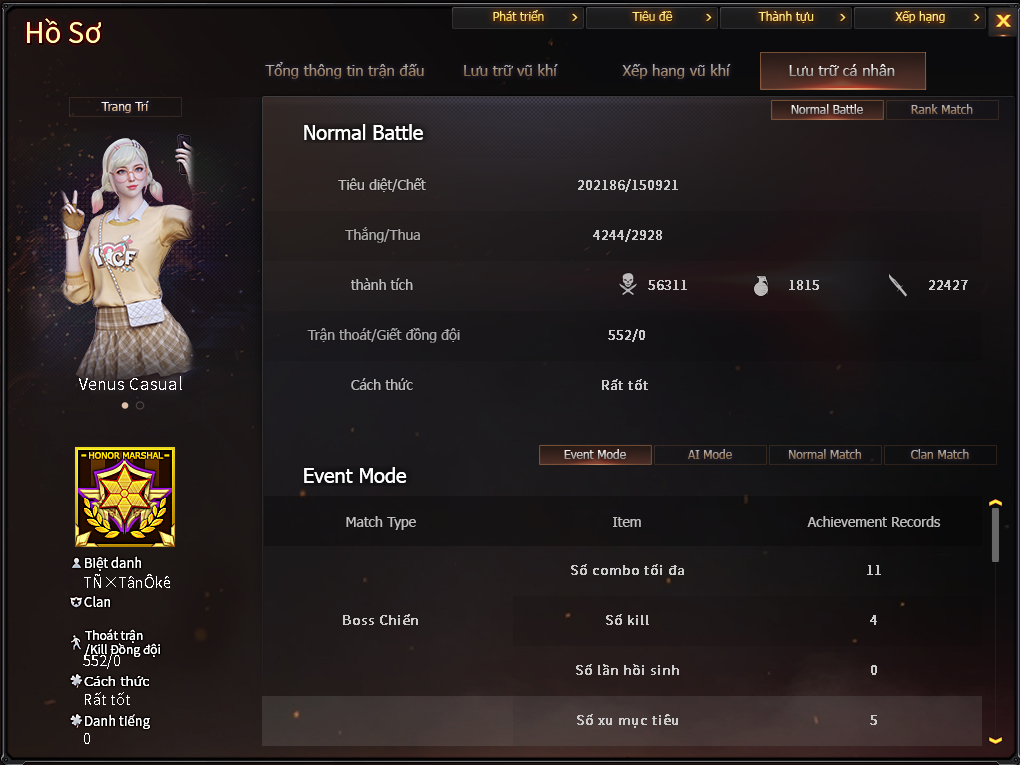Image resolution: width=1020 pixels, height=765 pixels.
Task: Click the Honor Marshal rank badge
Action: tap(125, 496)
